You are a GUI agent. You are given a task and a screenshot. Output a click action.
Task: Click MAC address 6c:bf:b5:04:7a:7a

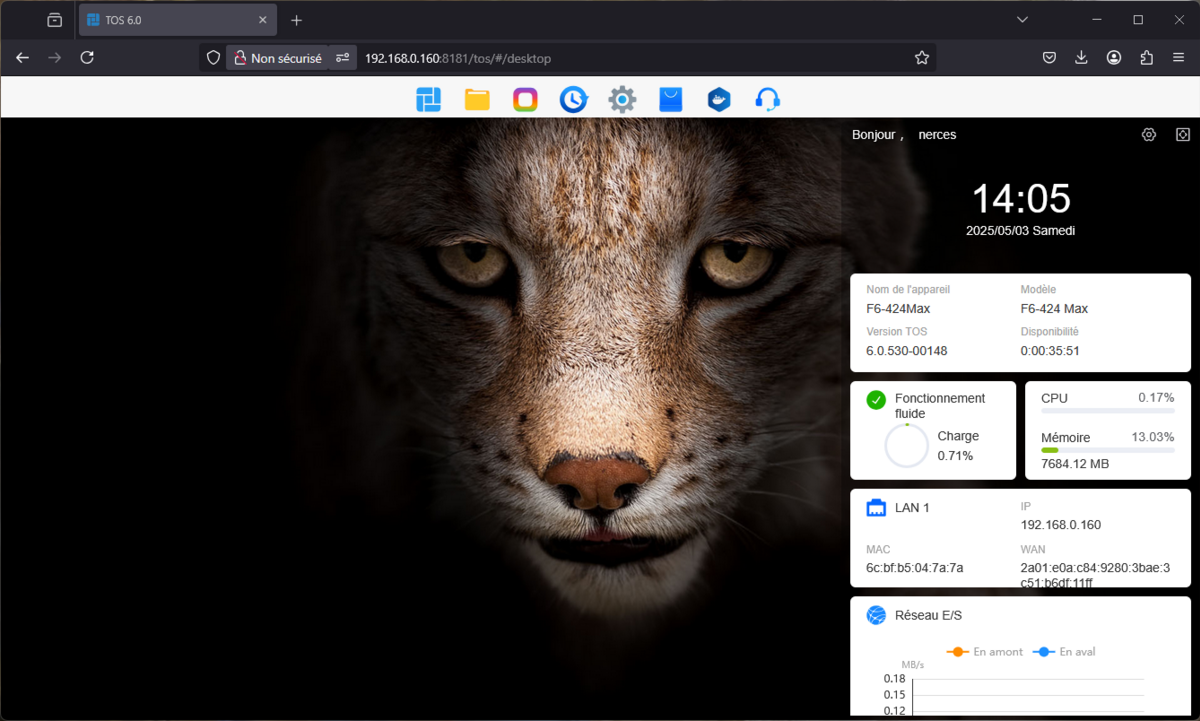pos(914,568)
